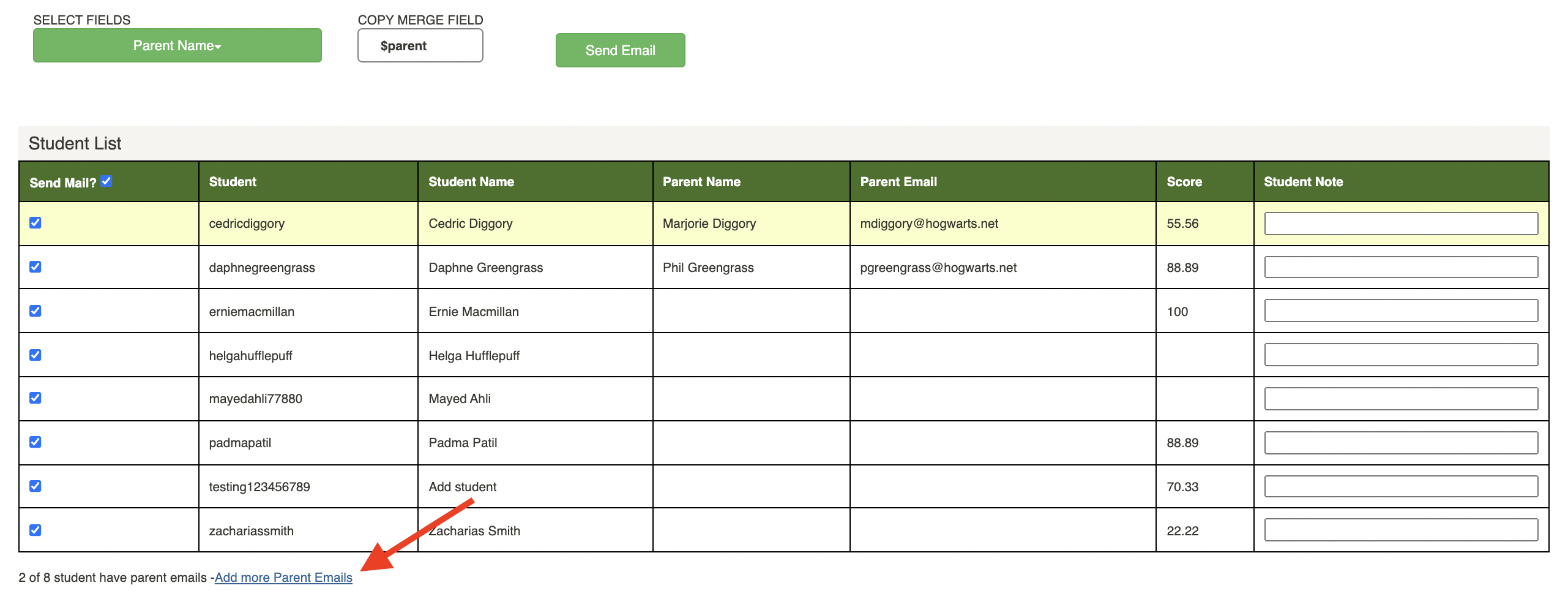Click Student Note field for Helga Hufflepuff
The image size is (1568, 599).
1401,355
